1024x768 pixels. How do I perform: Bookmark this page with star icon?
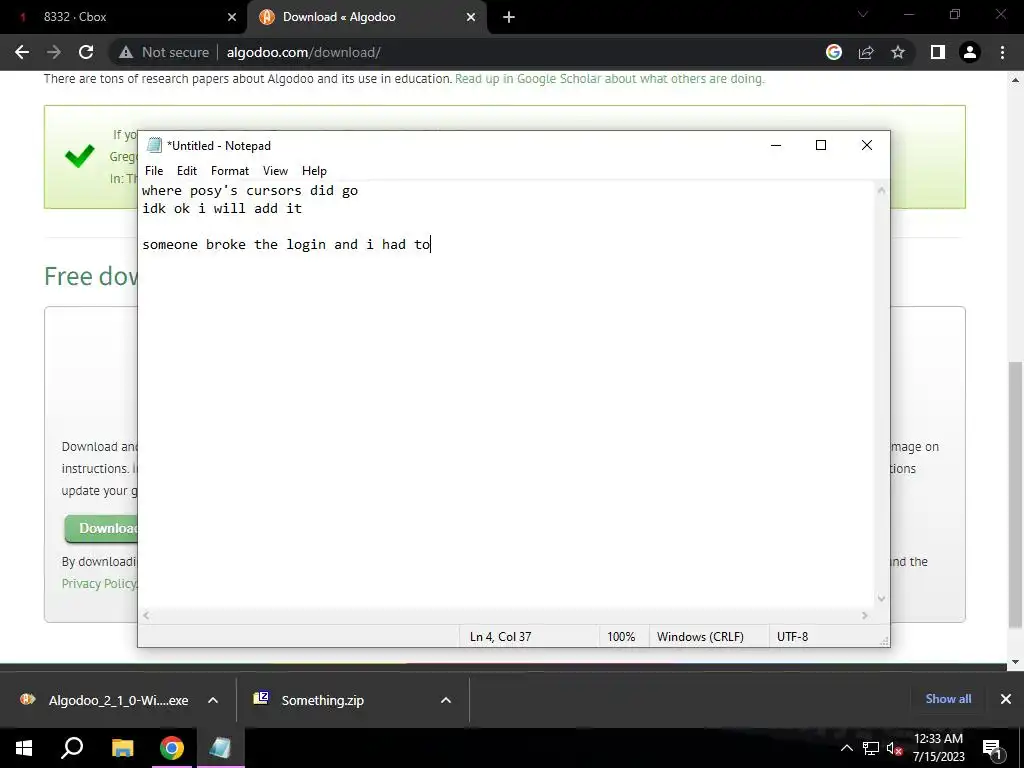[898, 52]
